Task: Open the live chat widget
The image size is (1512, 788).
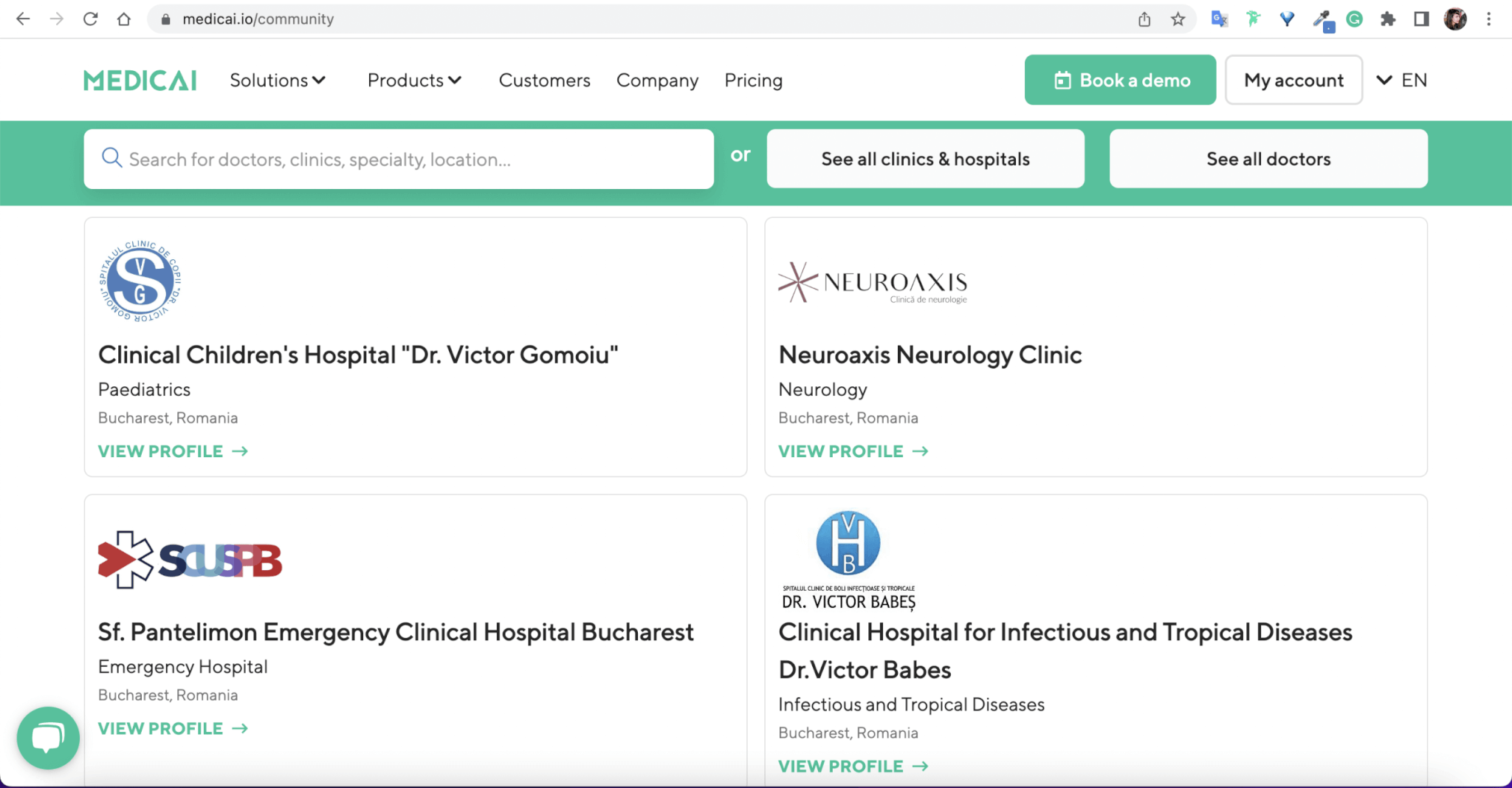Action: 48,738
